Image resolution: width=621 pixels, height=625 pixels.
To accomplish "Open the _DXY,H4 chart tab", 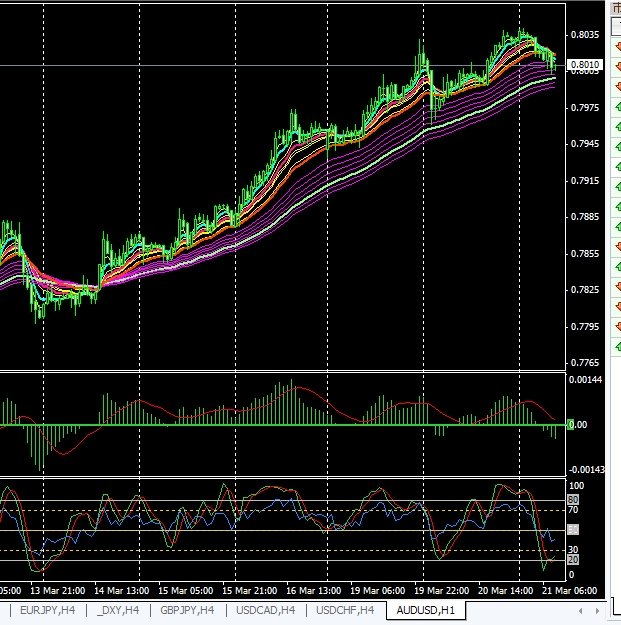I will (118, 610).
